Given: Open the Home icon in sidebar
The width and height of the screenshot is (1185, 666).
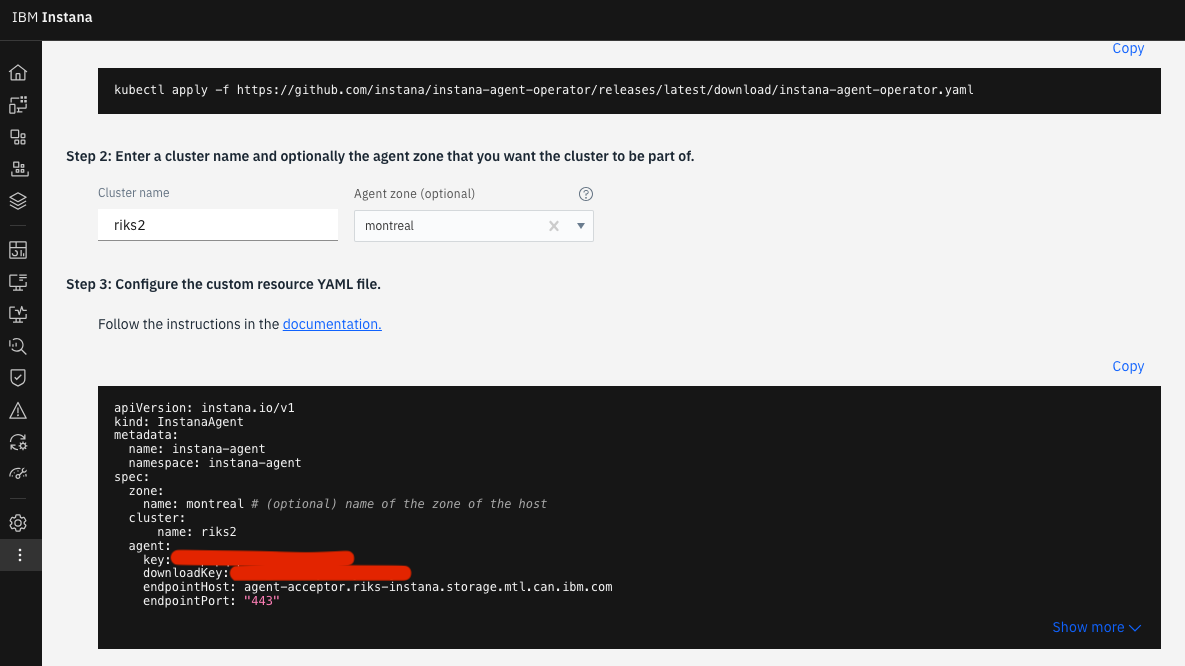Looking at the screenshot, I should click(18, 73).
